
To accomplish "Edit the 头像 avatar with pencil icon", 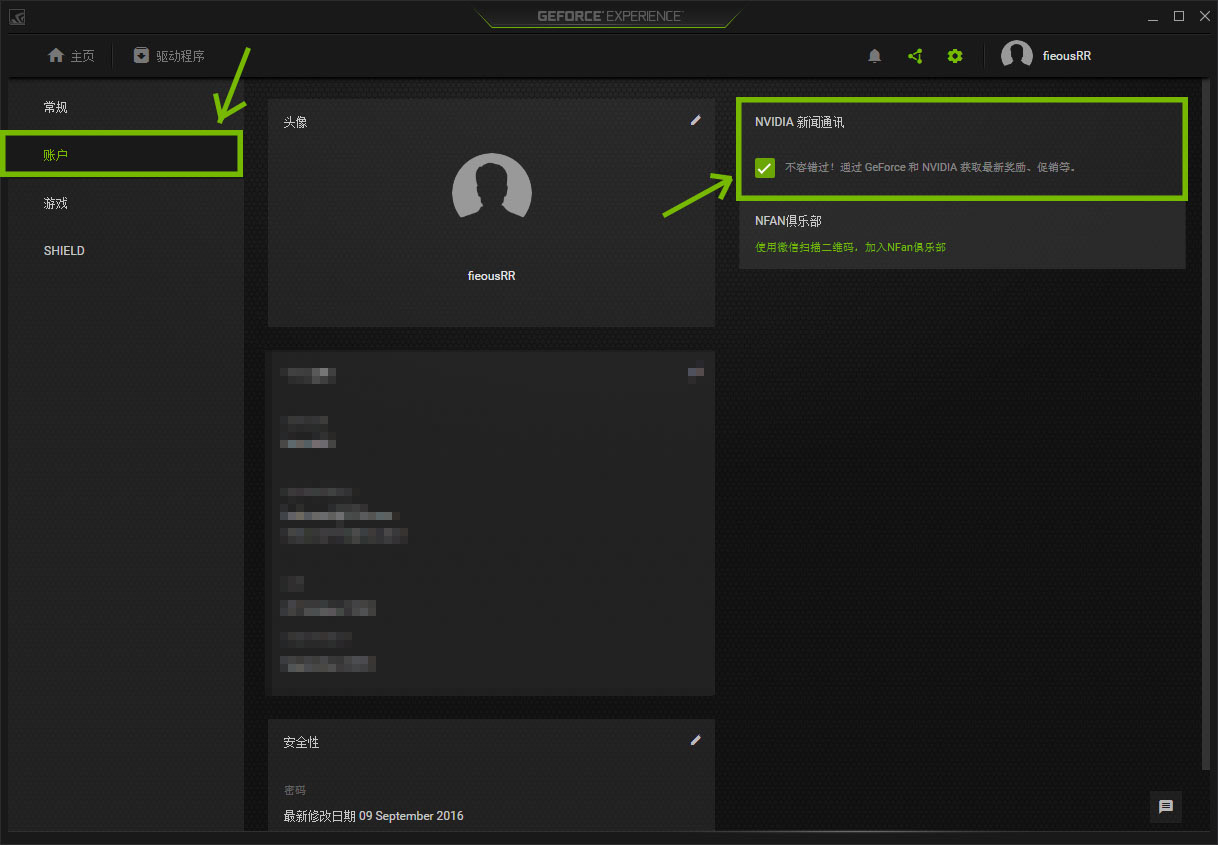I will [696, 120].
